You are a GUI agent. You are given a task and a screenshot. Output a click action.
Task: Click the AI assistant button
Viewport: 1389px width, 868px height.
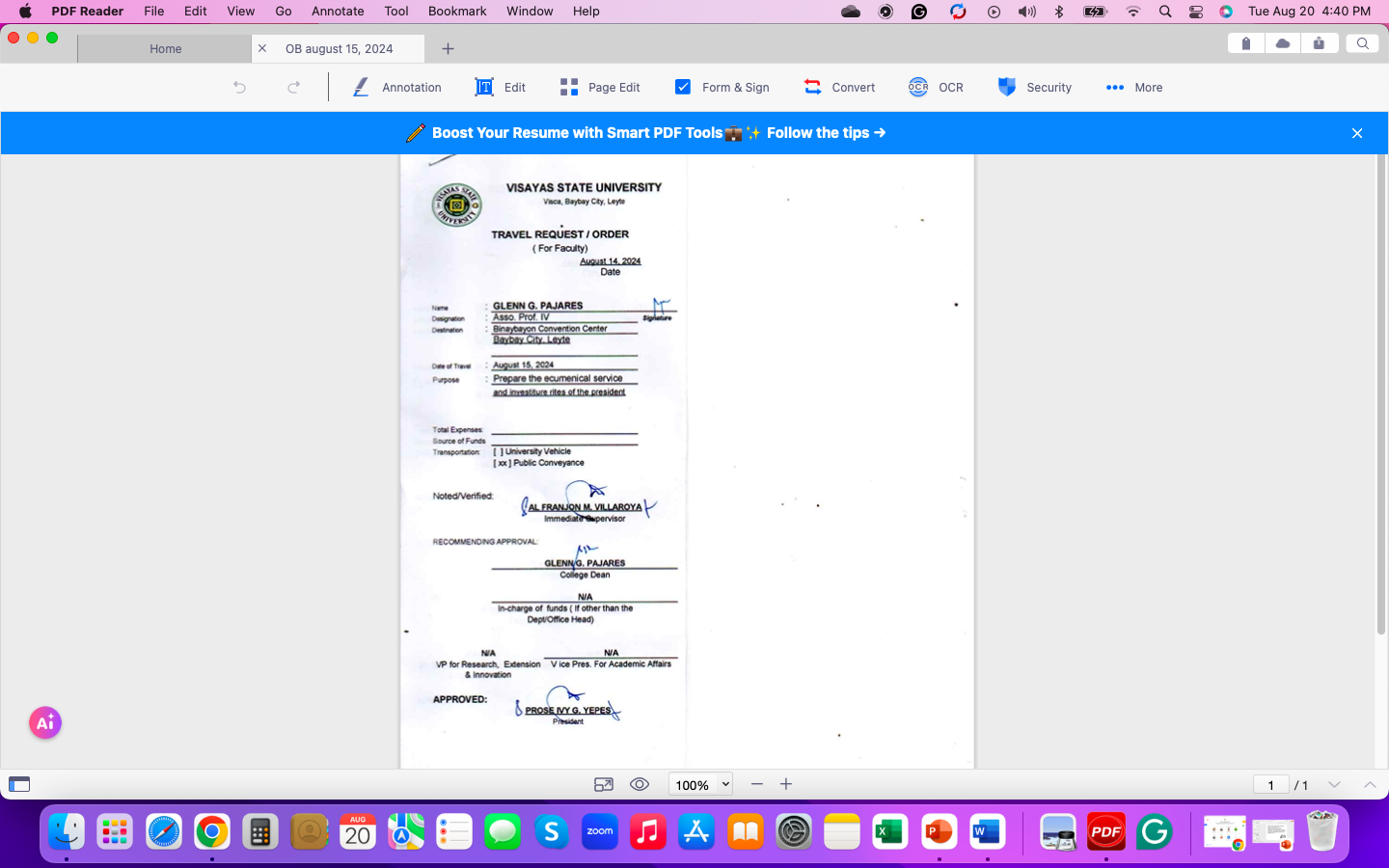45,722
